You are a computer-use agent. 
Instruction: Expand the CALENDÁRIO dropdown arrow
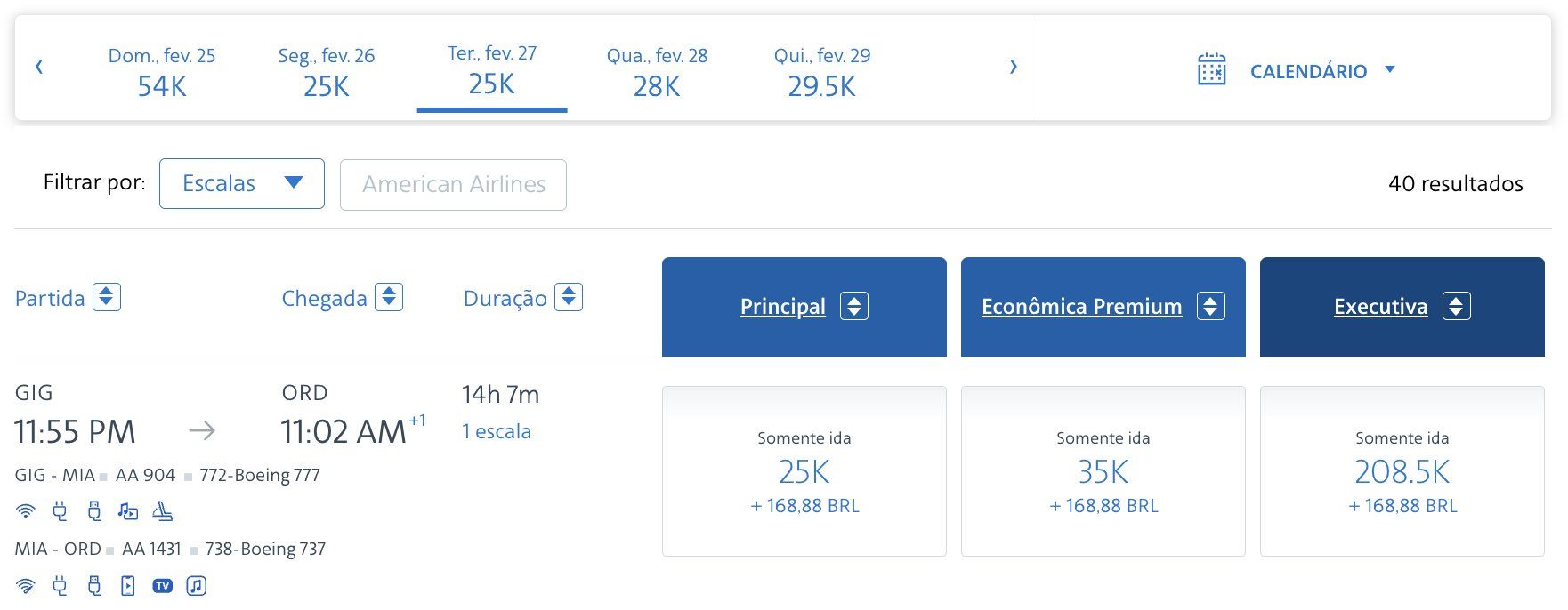tap(1390, 69)
